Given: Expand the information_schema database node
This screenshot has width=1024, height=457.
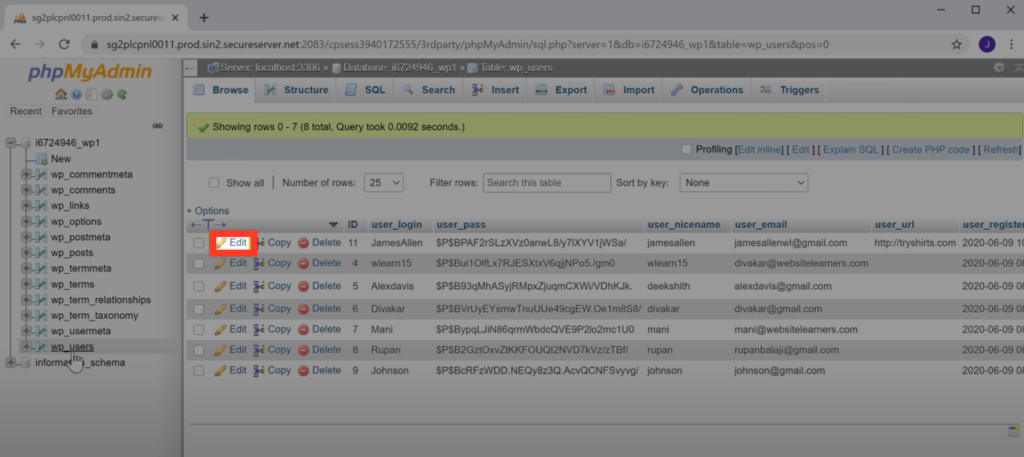Looking at the screenshot, I should [x=10, y=362].
